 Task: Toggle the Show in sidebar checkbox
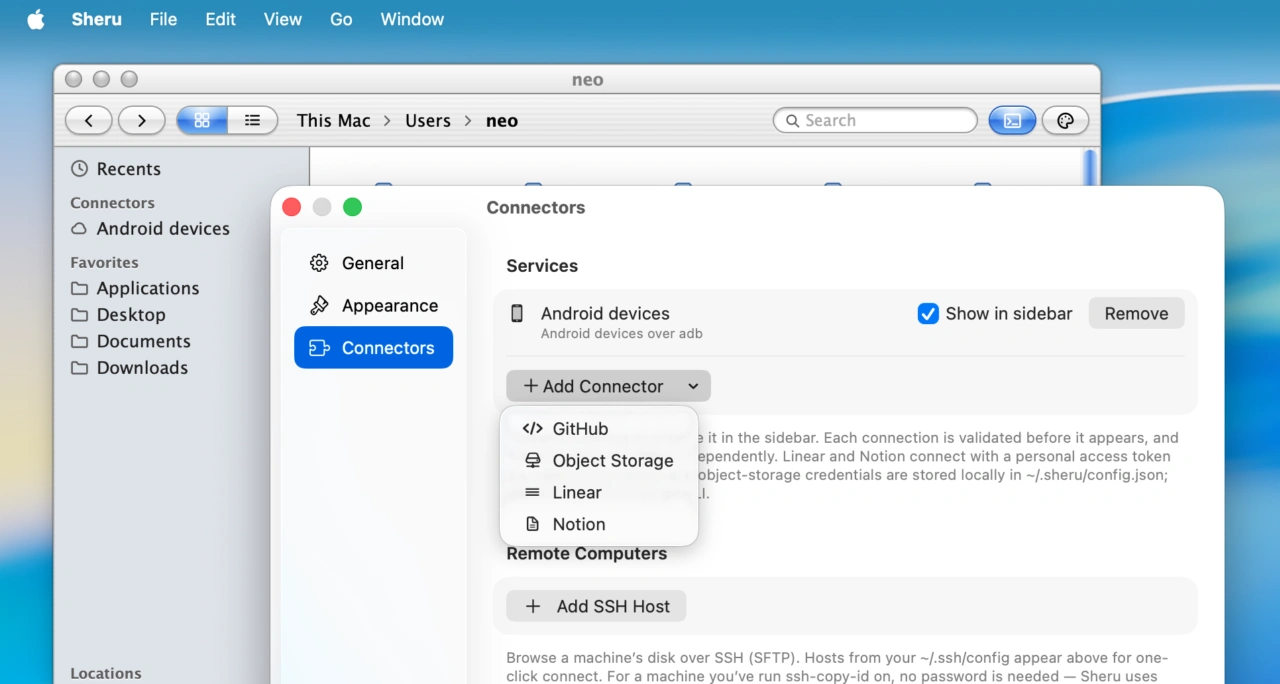pyautogui.click(x=928, y=313)
